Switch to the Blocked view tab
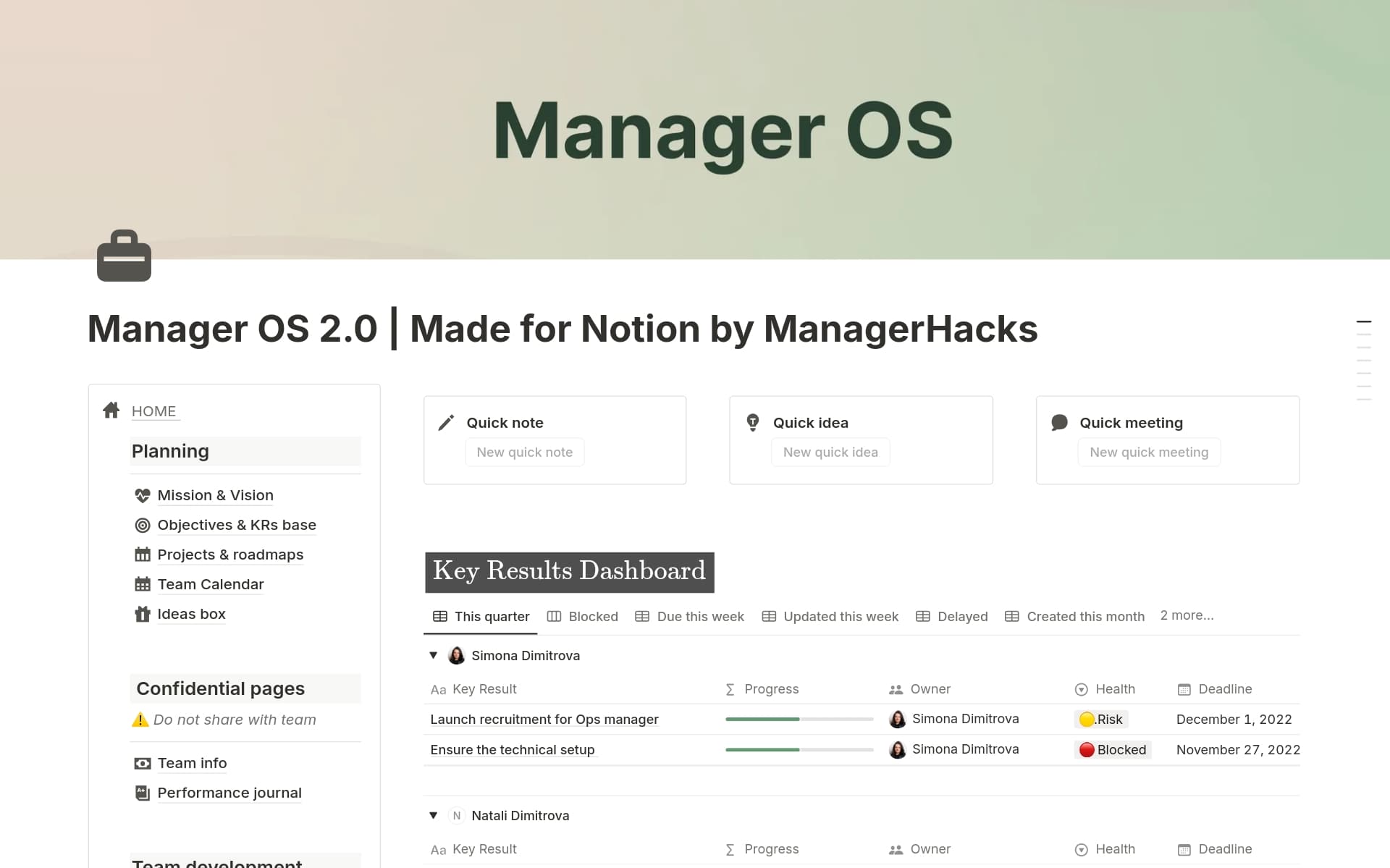 [593, 616]
